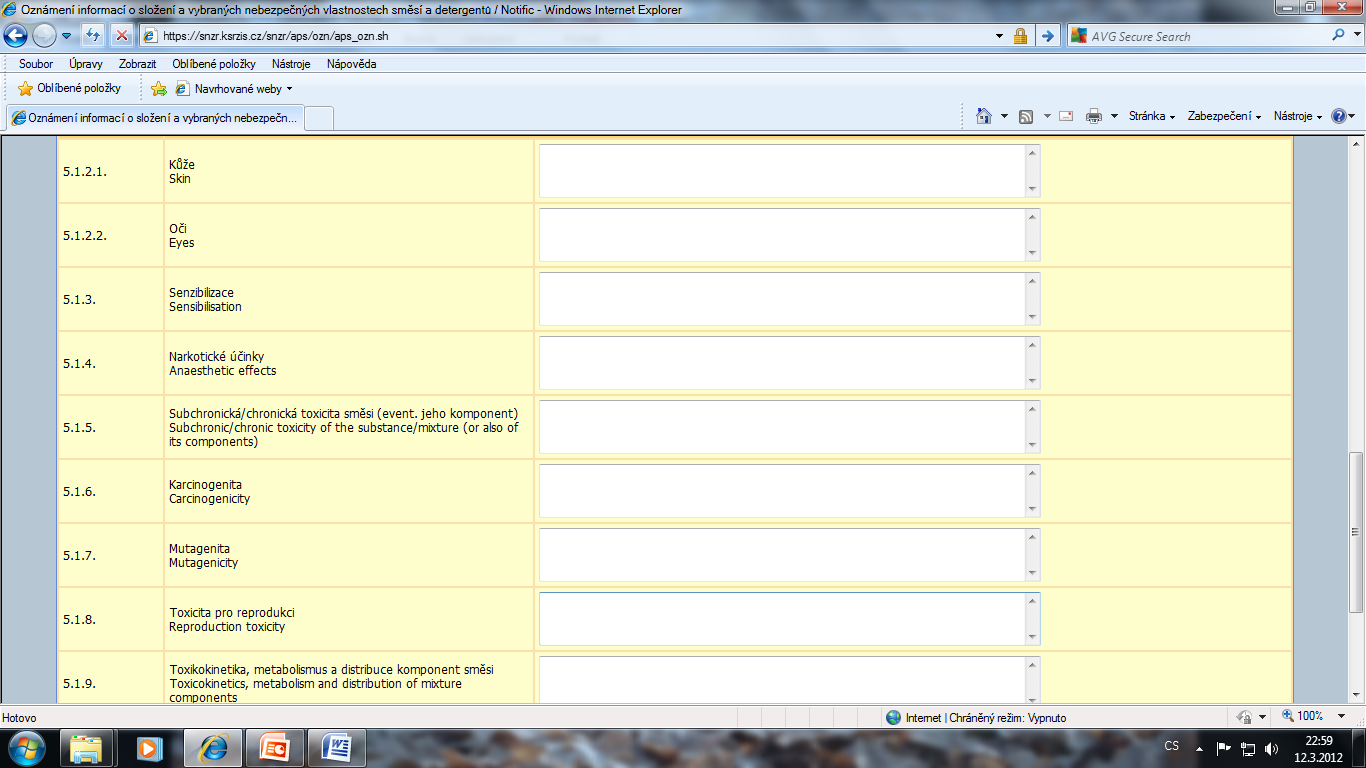Click the volume speaker tray icon
The width and height of the screenshot is (1366, 768).
point(1271,748)
